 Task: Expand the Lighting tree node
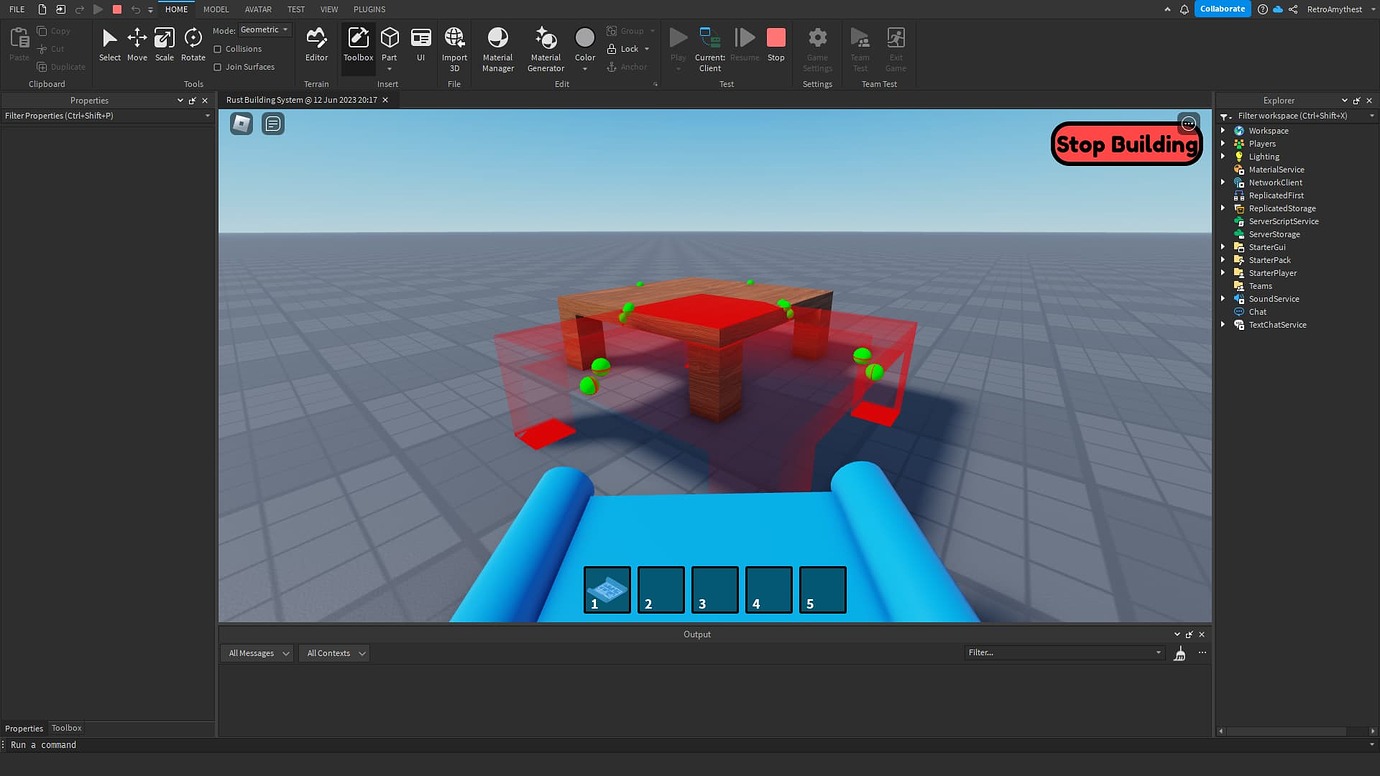tap(1223, 157)
